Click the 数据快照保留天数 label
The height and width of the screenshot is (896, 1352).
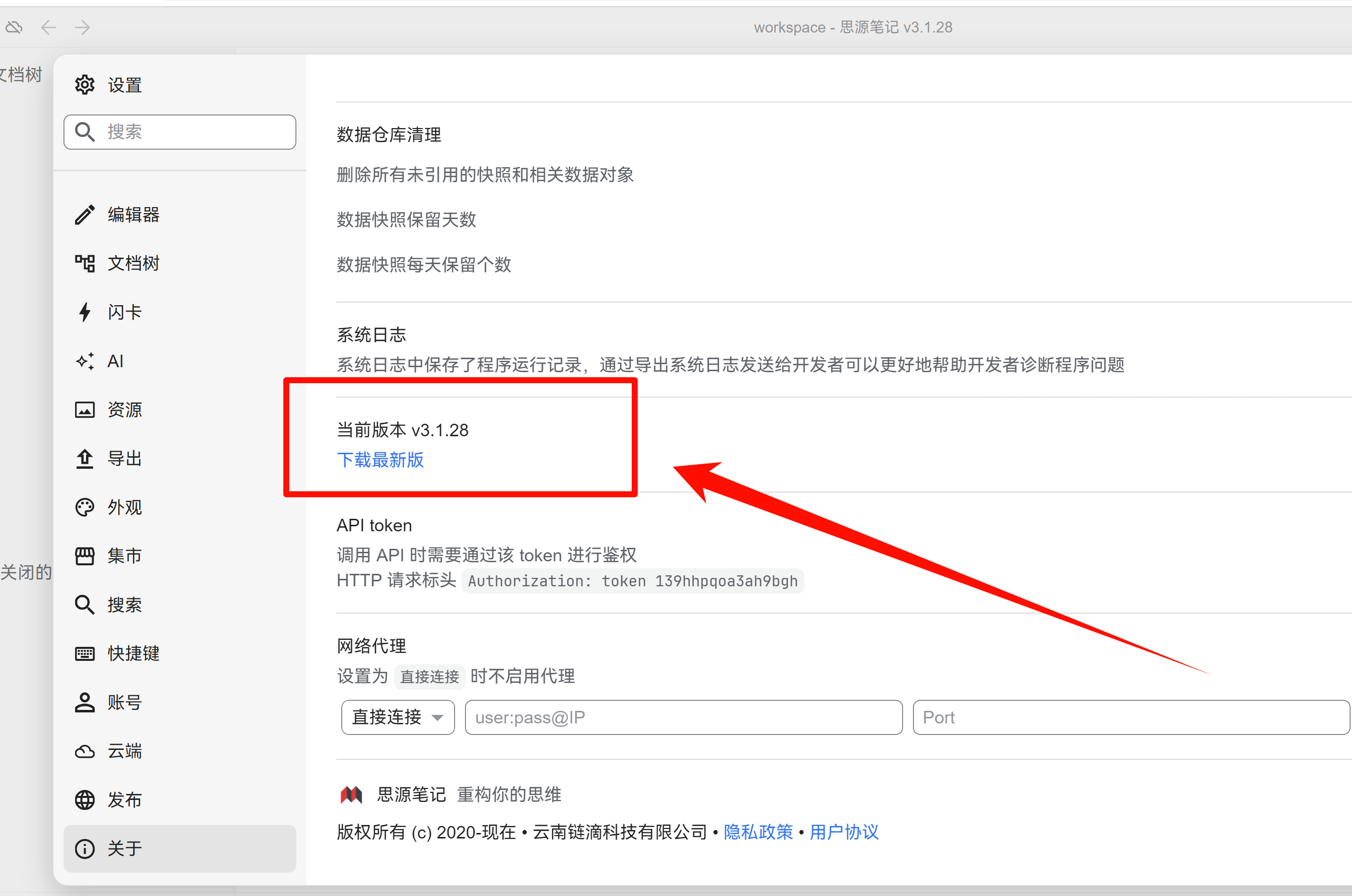(406, 220)
